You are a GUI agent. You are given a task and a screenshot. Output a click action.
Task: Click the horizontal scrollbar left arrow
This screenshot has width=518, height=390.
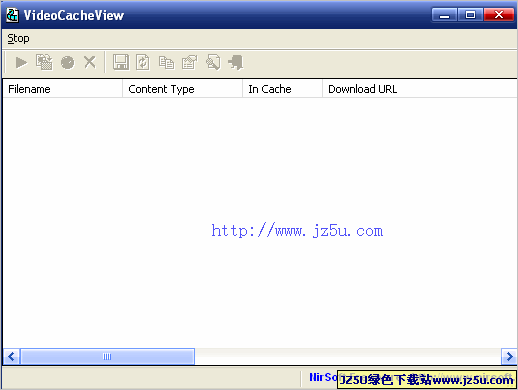(11, 357)
